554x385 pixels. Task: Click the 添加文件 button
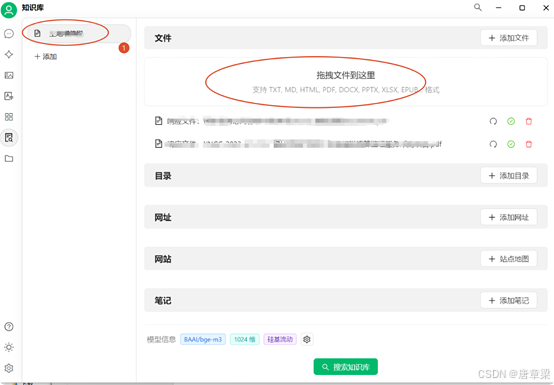point(509,38)
